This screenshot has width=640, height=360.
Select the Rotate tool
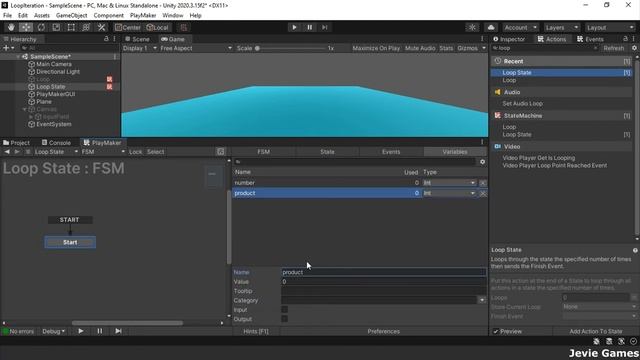41,27
